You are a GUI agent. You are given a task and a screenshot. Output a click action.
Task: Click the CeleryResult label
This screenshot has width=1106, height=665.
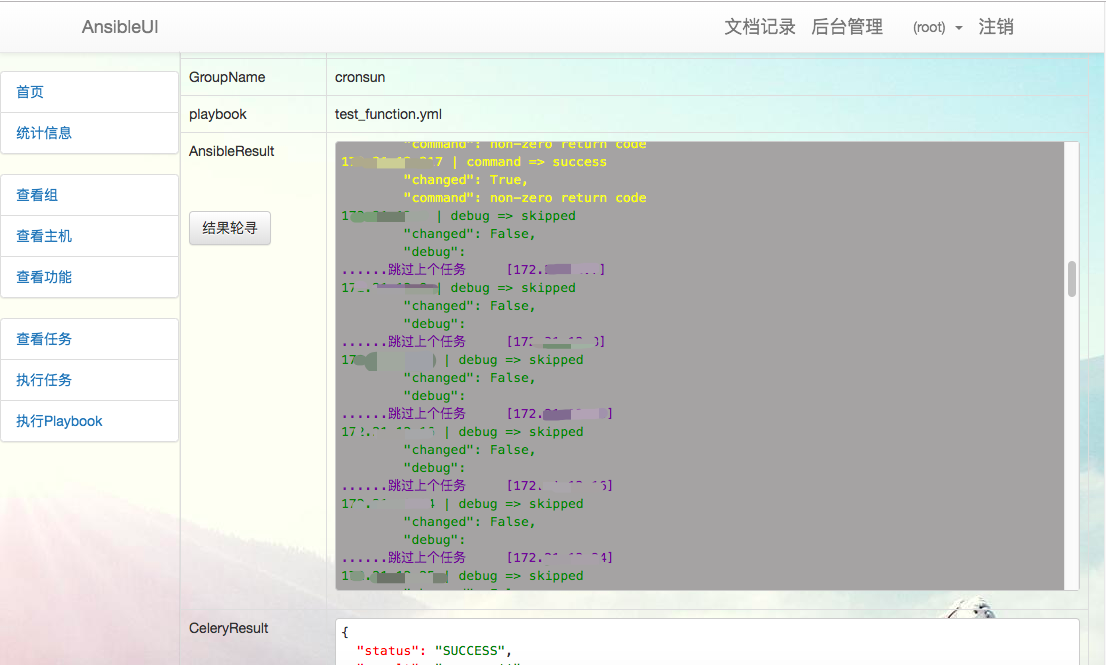pos(229,628)
